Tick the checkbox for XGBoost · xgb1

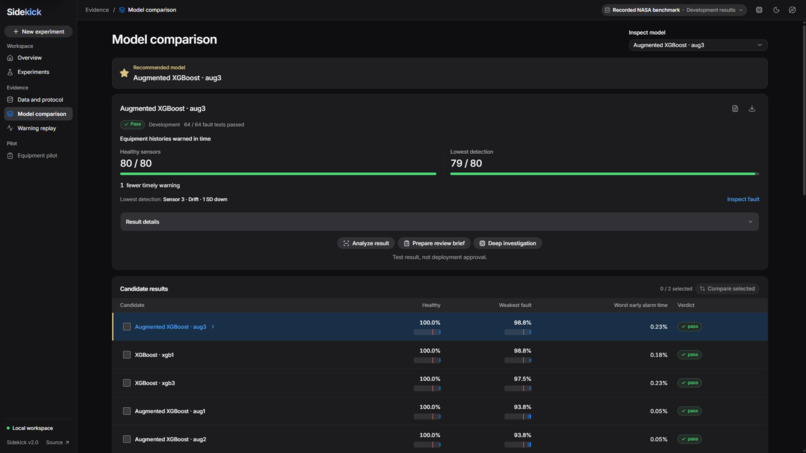pos(126,355)
